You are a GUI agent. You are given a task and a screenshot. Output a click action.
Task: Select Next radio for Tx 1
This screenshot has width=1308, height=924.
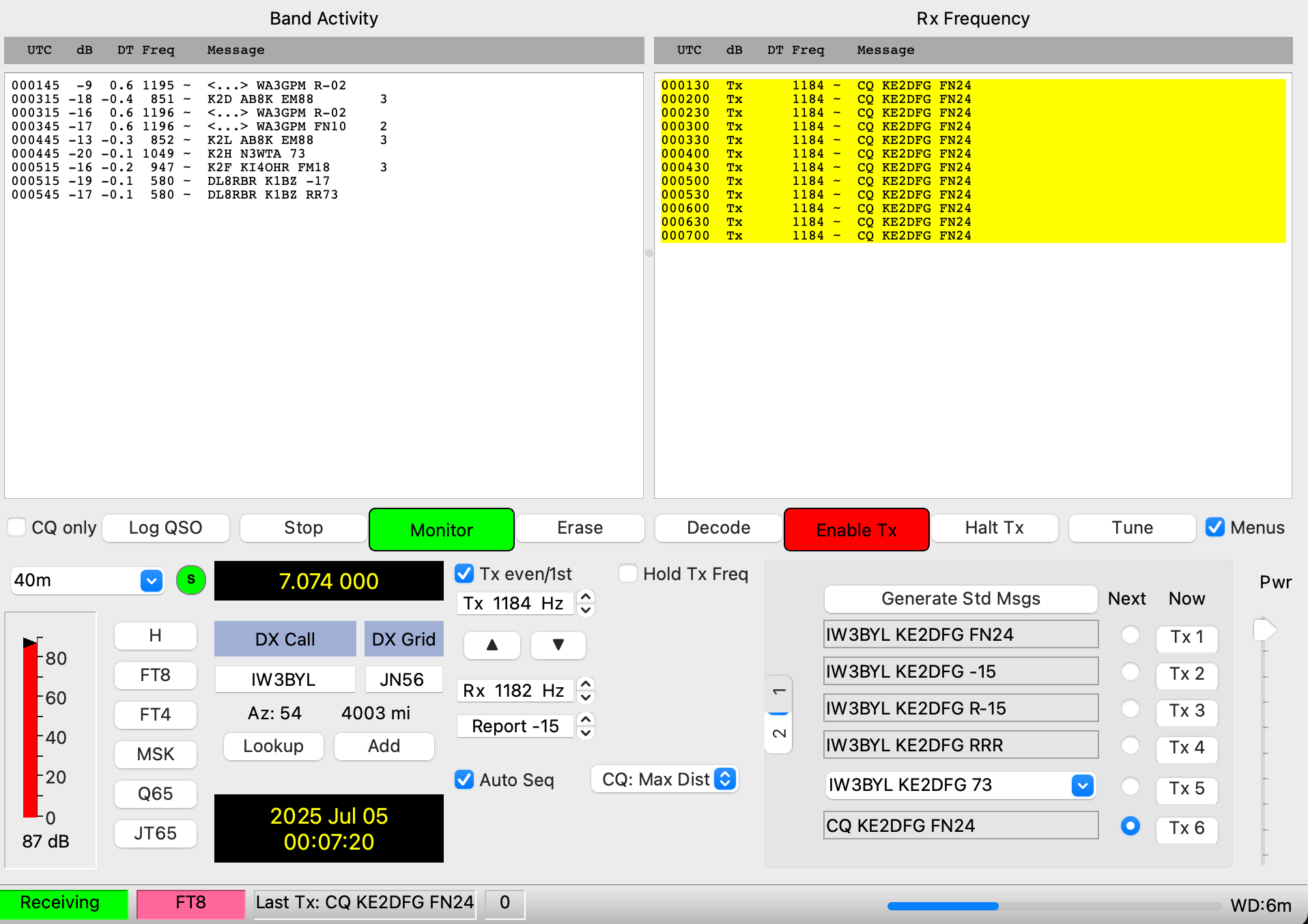[1131, 635]
